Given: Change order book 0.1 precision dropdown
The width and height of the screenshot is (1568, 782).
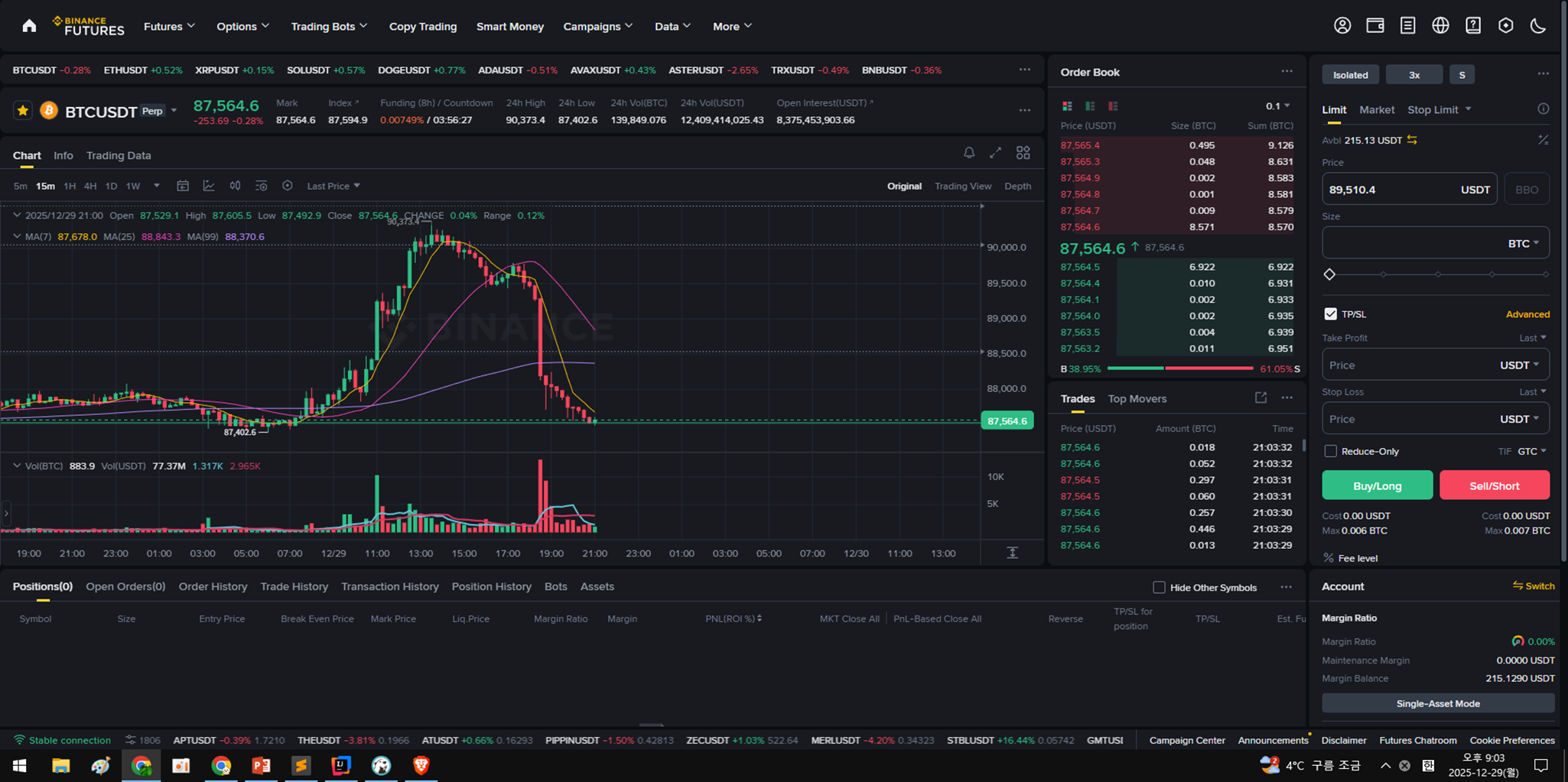Looking at the screenshot, I should click(x=1278, y=106).
